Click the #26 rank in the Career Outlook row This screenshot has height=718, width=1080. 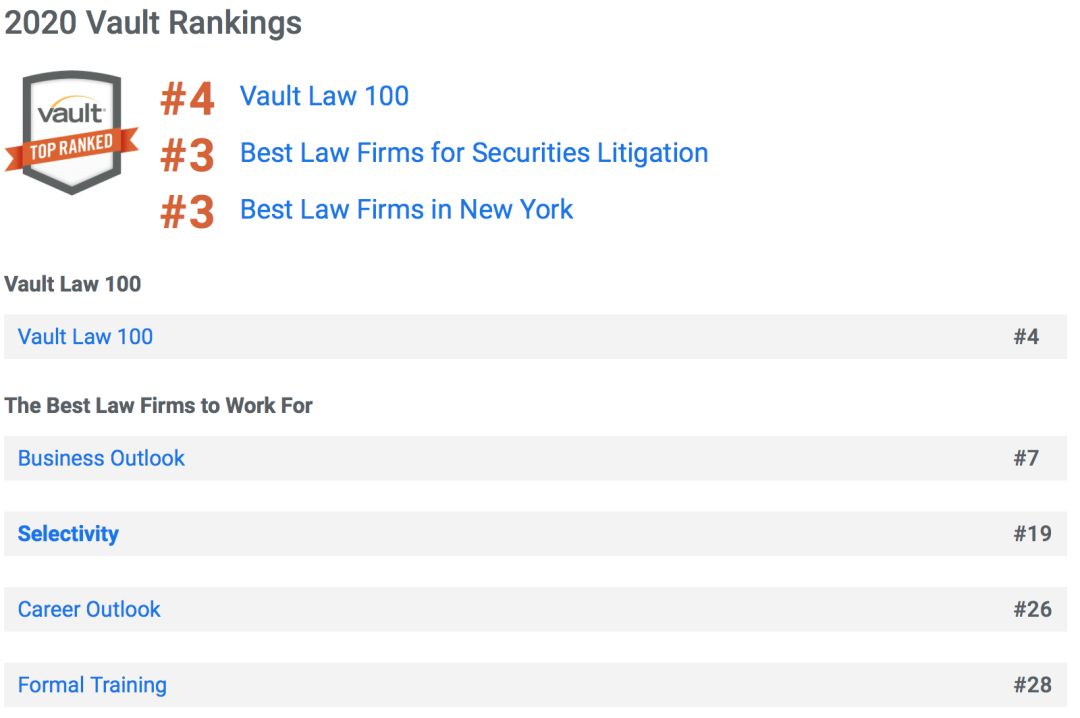1032,609
